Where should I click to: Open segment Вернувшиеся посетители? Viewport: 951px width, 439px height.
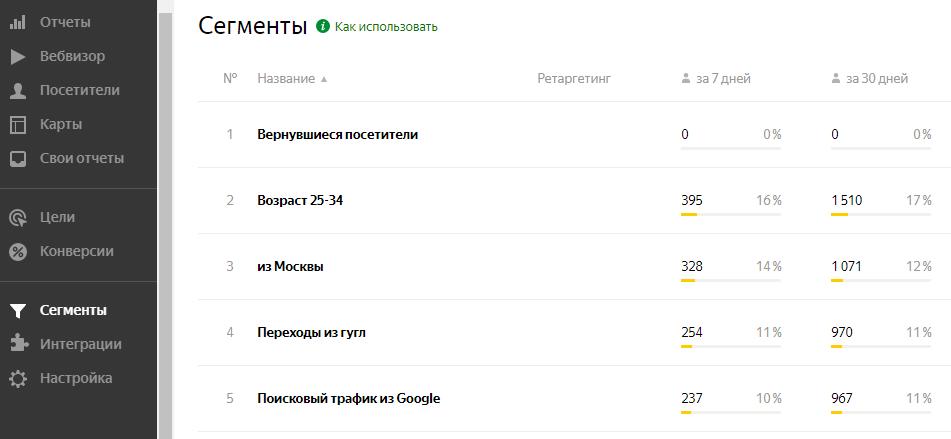338,135
